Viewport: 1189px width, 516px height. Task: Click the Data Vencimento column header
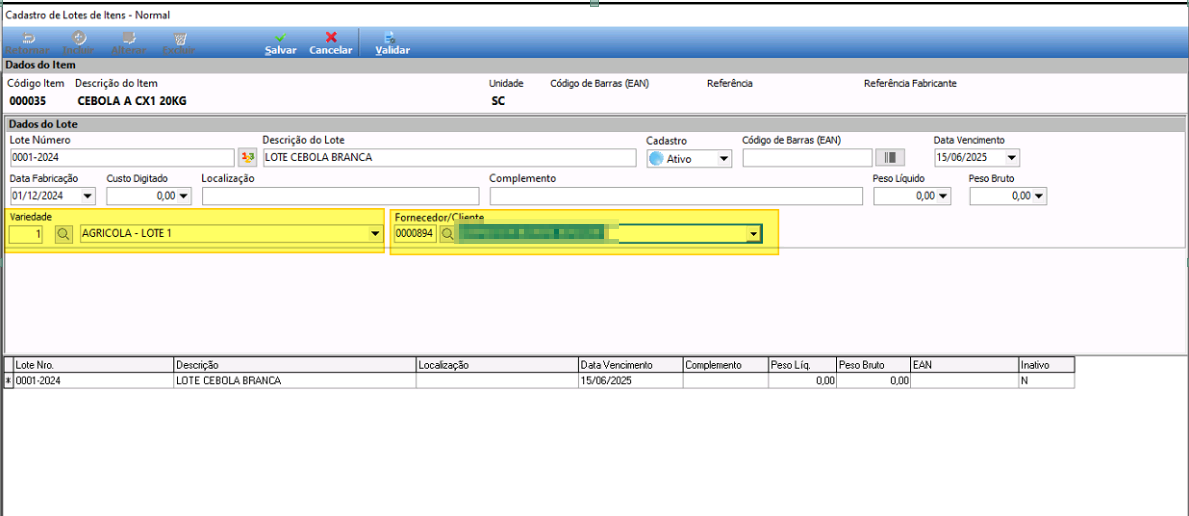click(630, 365)
